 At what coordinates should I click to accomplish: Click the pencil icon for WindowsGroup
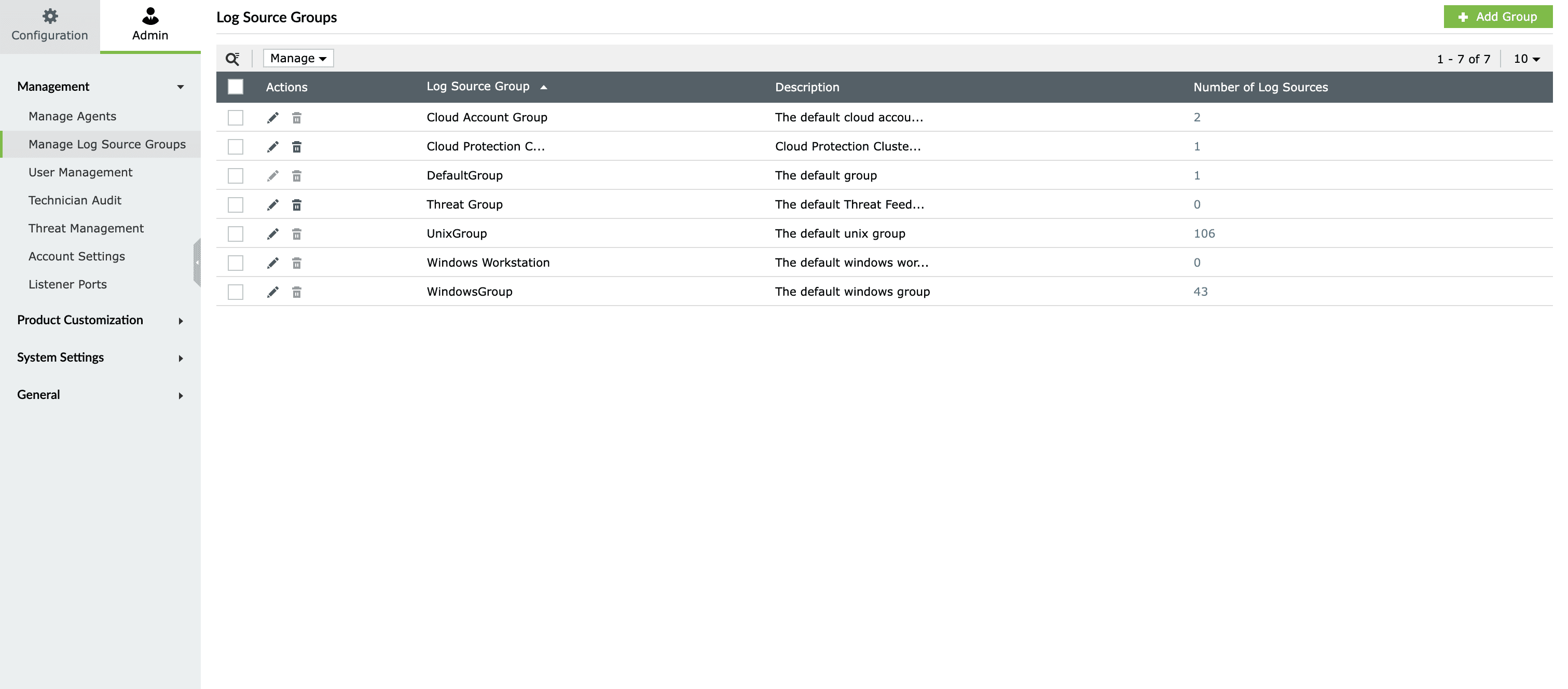coord(273,292)
